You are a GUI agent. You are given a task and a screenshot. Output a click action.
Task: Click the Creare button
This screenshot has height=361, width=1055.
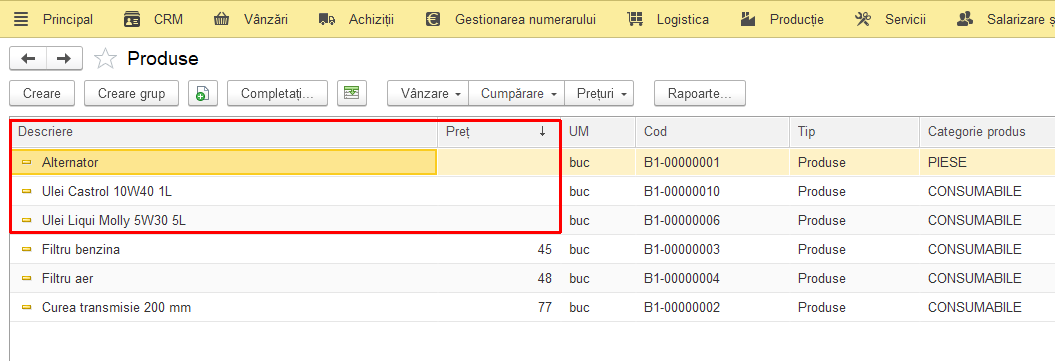point(42,93)
